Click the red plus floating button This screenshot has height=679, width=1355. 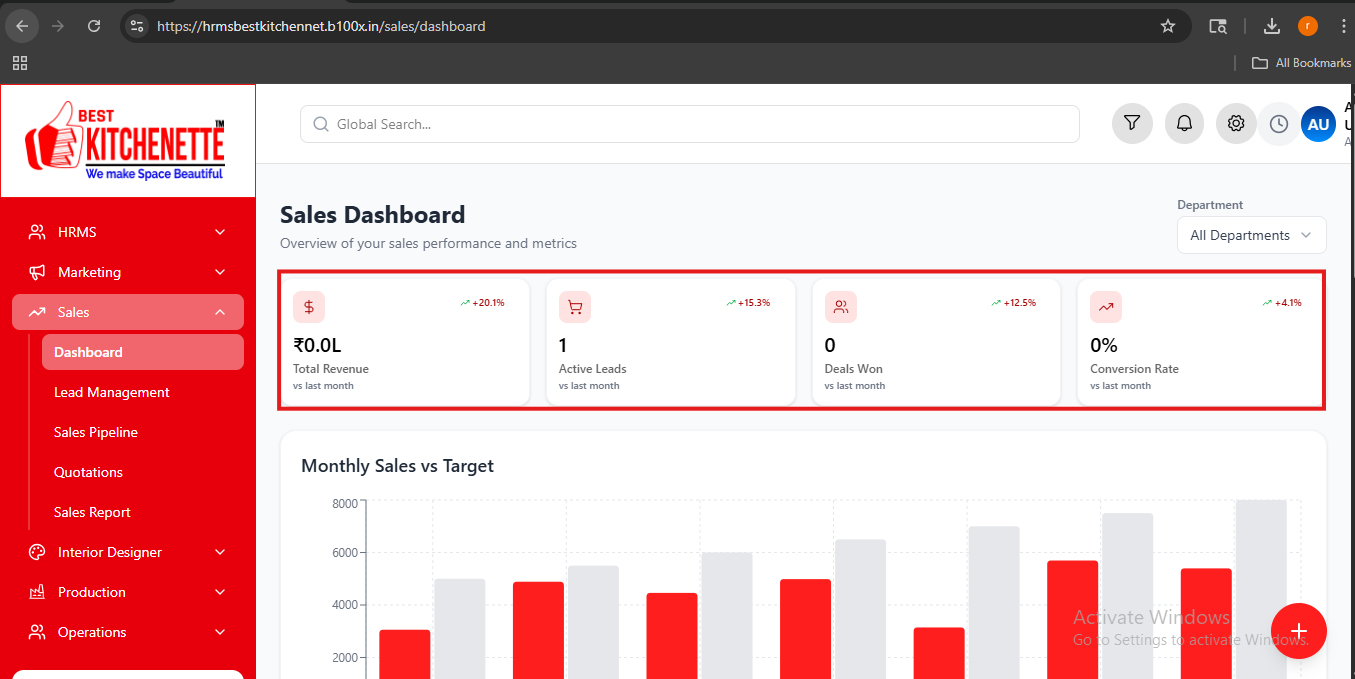[x=1298, y=631]
